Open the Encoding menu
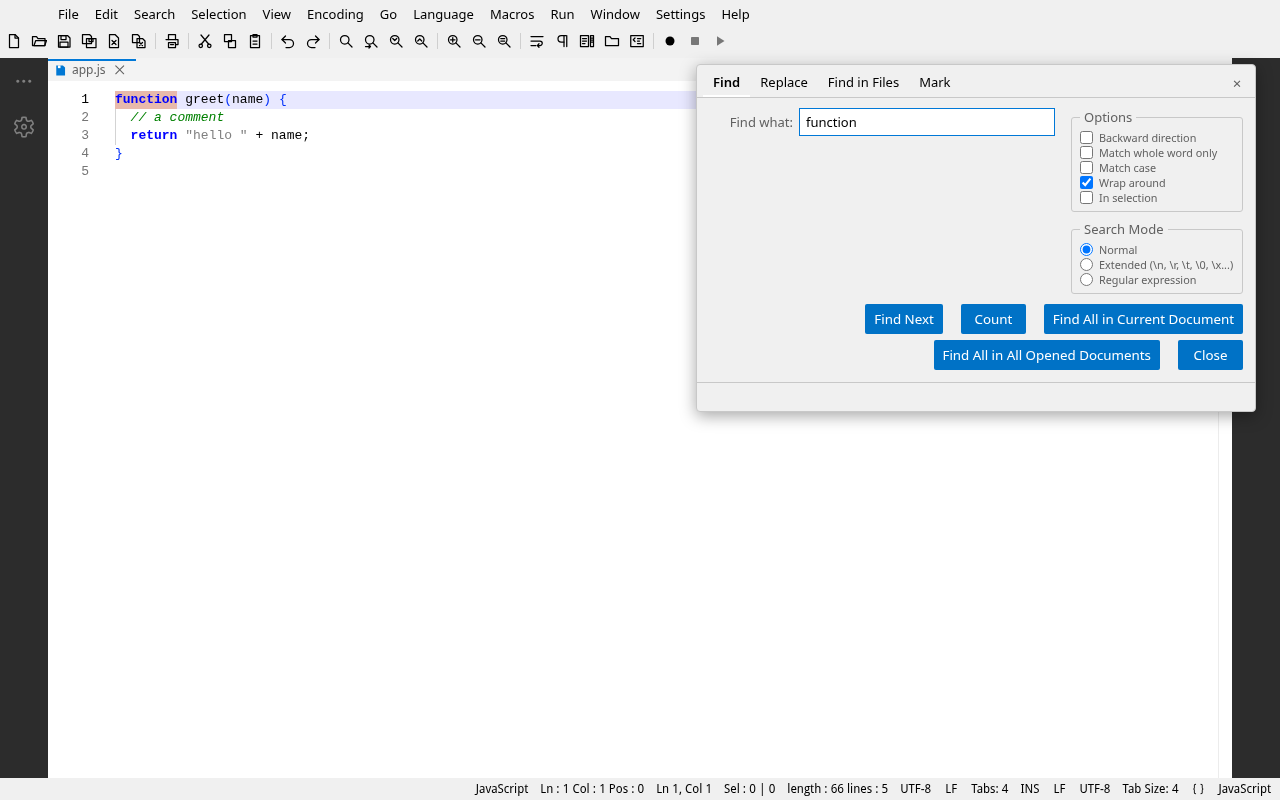Screen dimensions: 1280x800 pos(335,14)
